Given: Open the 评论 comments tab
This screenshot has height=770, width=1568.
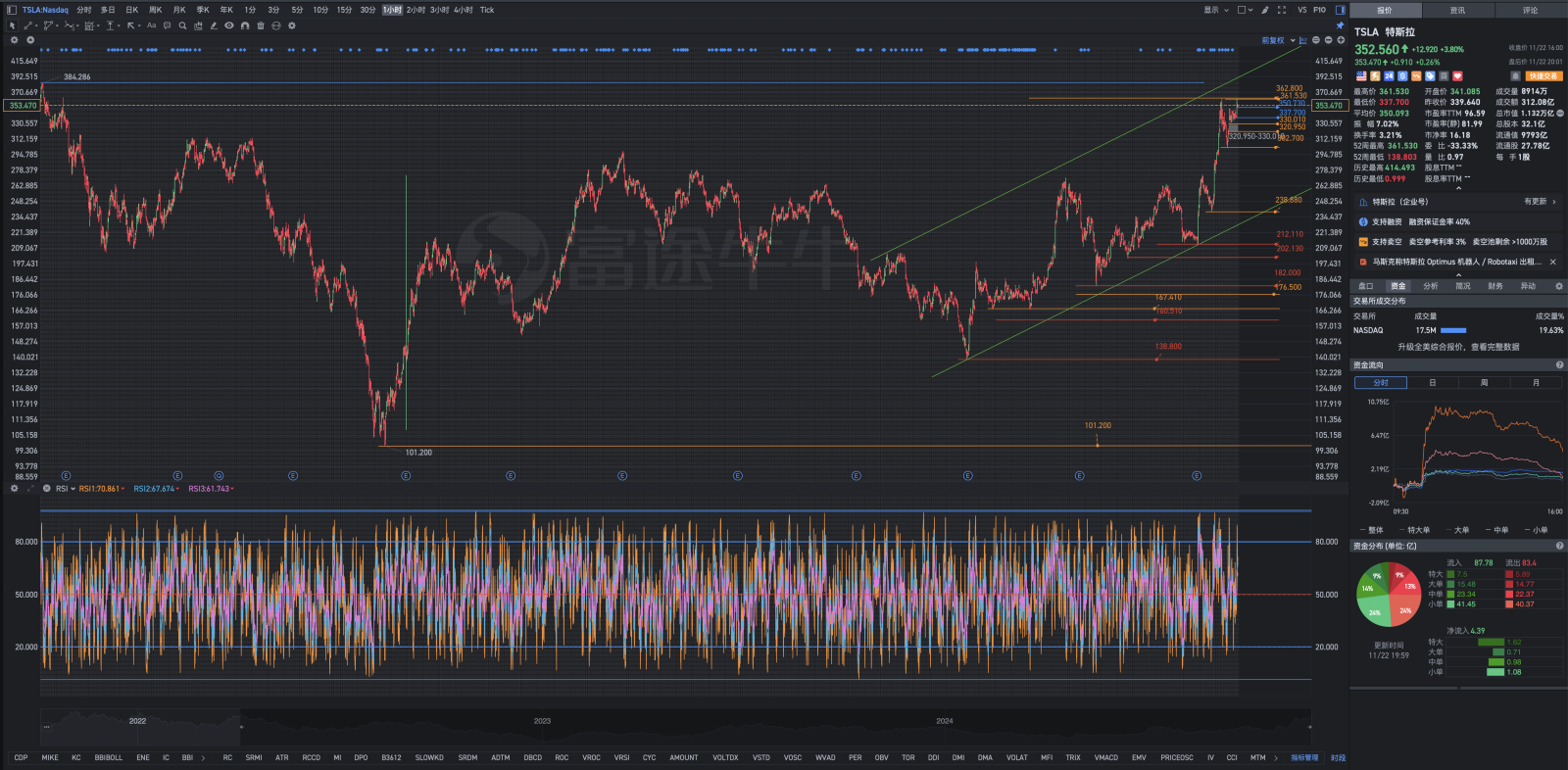Looking at the screenshot, I should 1530,10.
